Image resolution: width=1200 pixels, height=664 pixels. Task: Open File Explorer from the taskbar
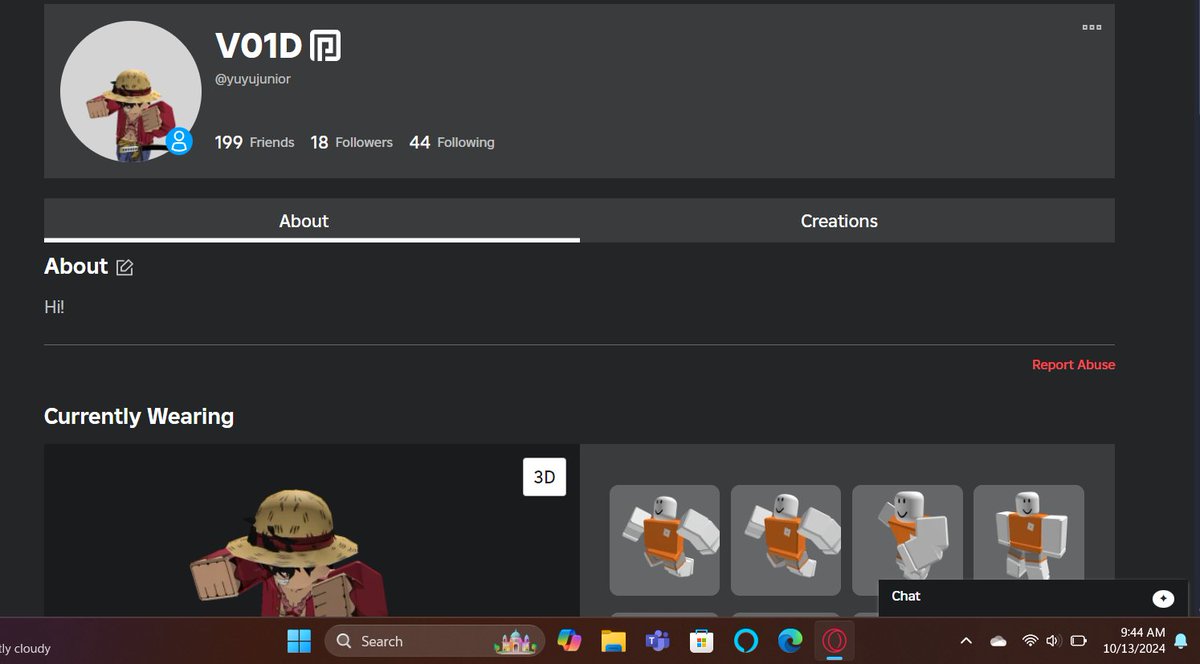[x=613, y=641]
